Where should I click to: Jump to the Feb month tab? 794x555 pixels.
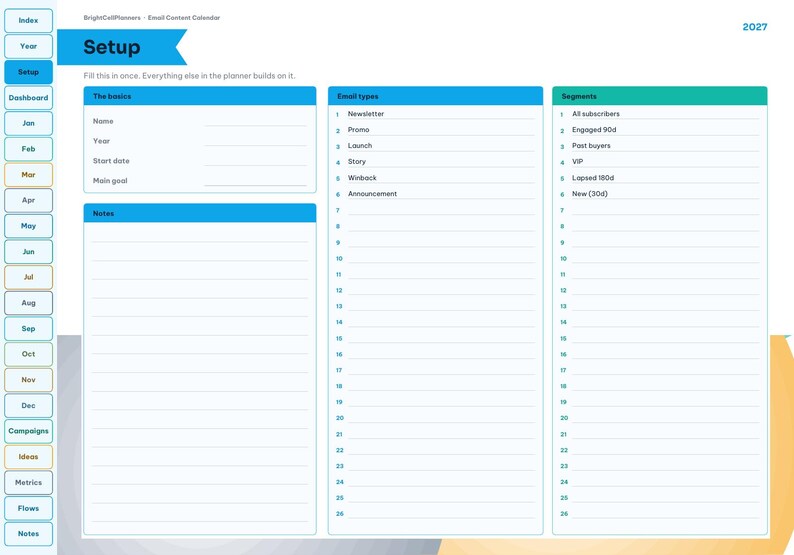28,149
